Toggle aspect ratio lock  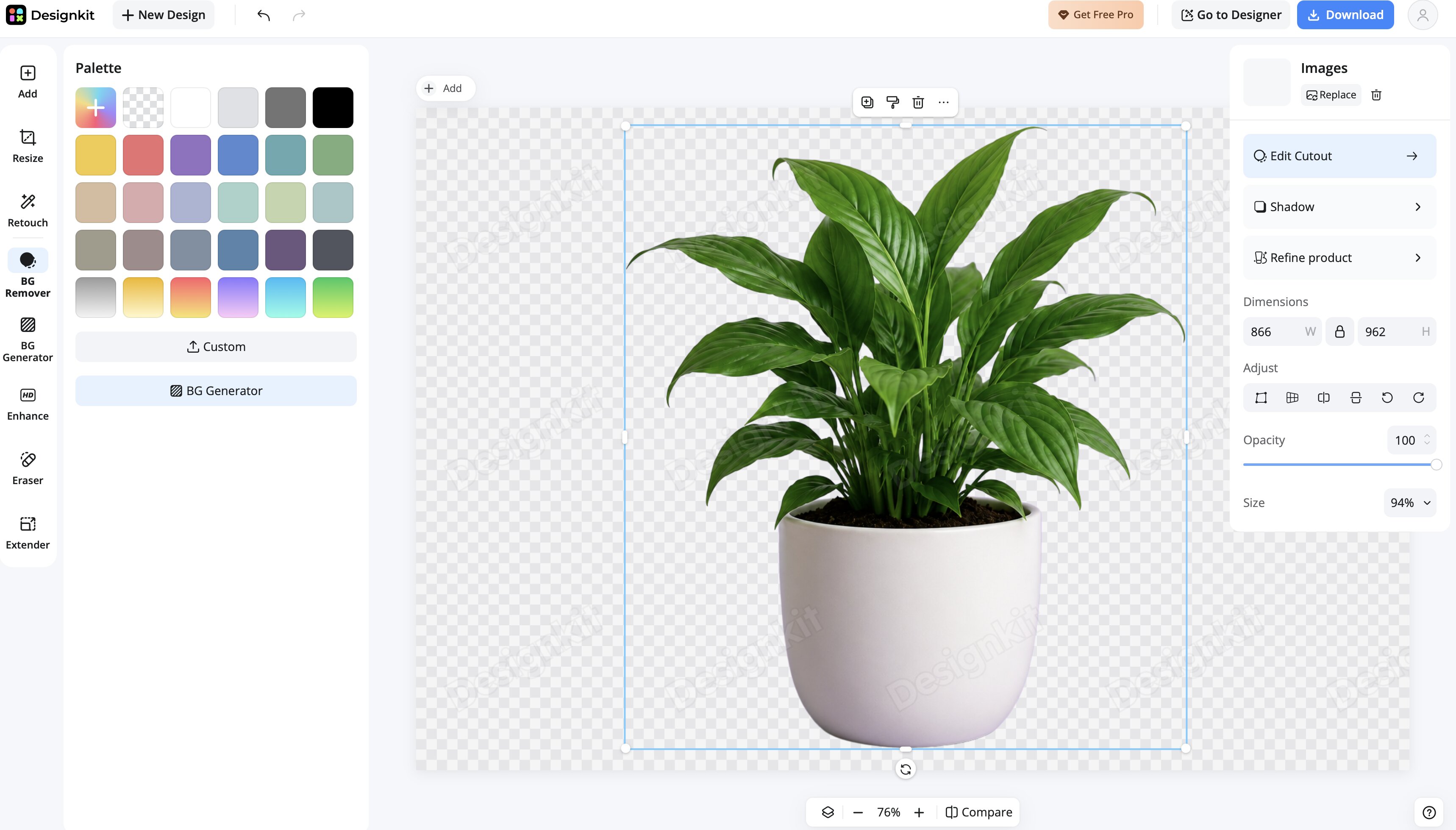pyautogui.click(x=1340, y=332)
